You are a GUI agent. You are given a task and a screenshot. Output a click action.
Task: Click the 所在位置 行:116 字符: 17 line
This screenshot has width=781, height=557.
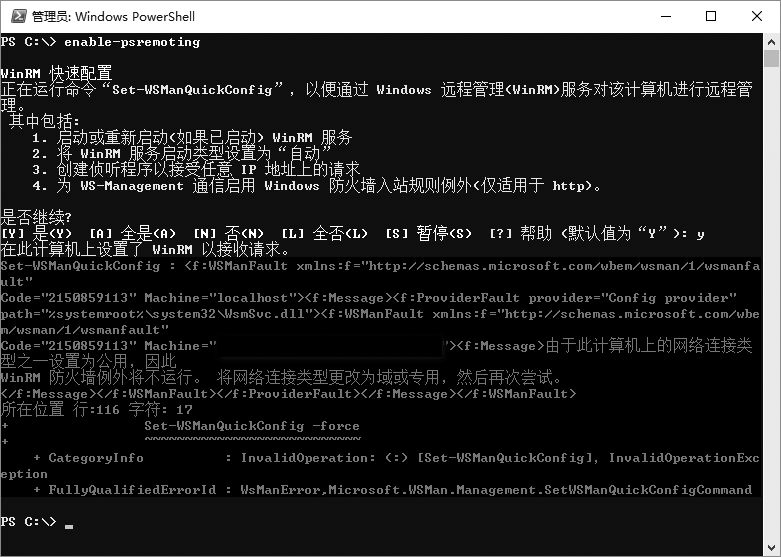point(97,410)
